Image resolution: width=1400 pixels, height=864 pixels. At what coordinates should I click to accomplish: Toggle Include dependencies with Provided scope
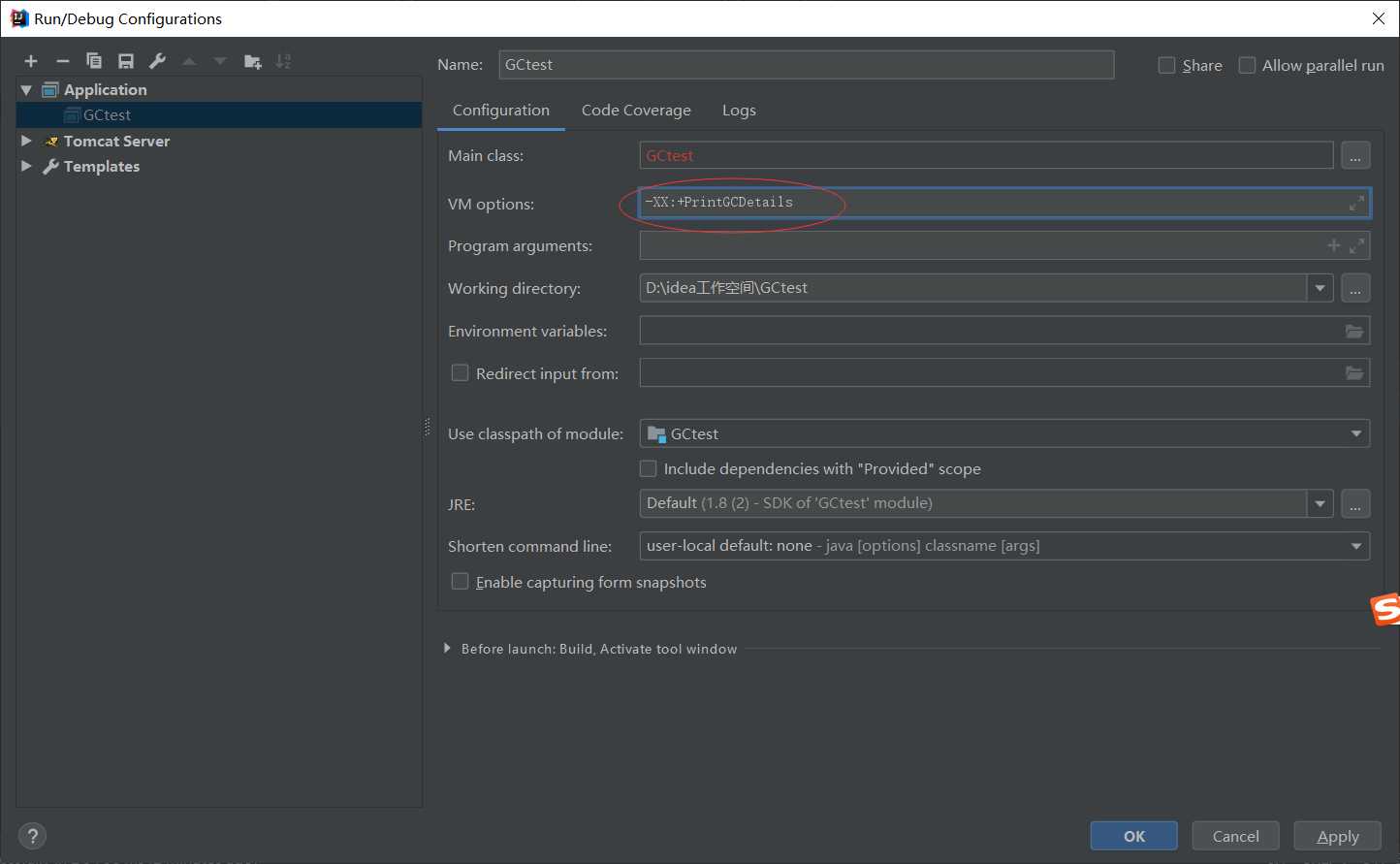649,468
